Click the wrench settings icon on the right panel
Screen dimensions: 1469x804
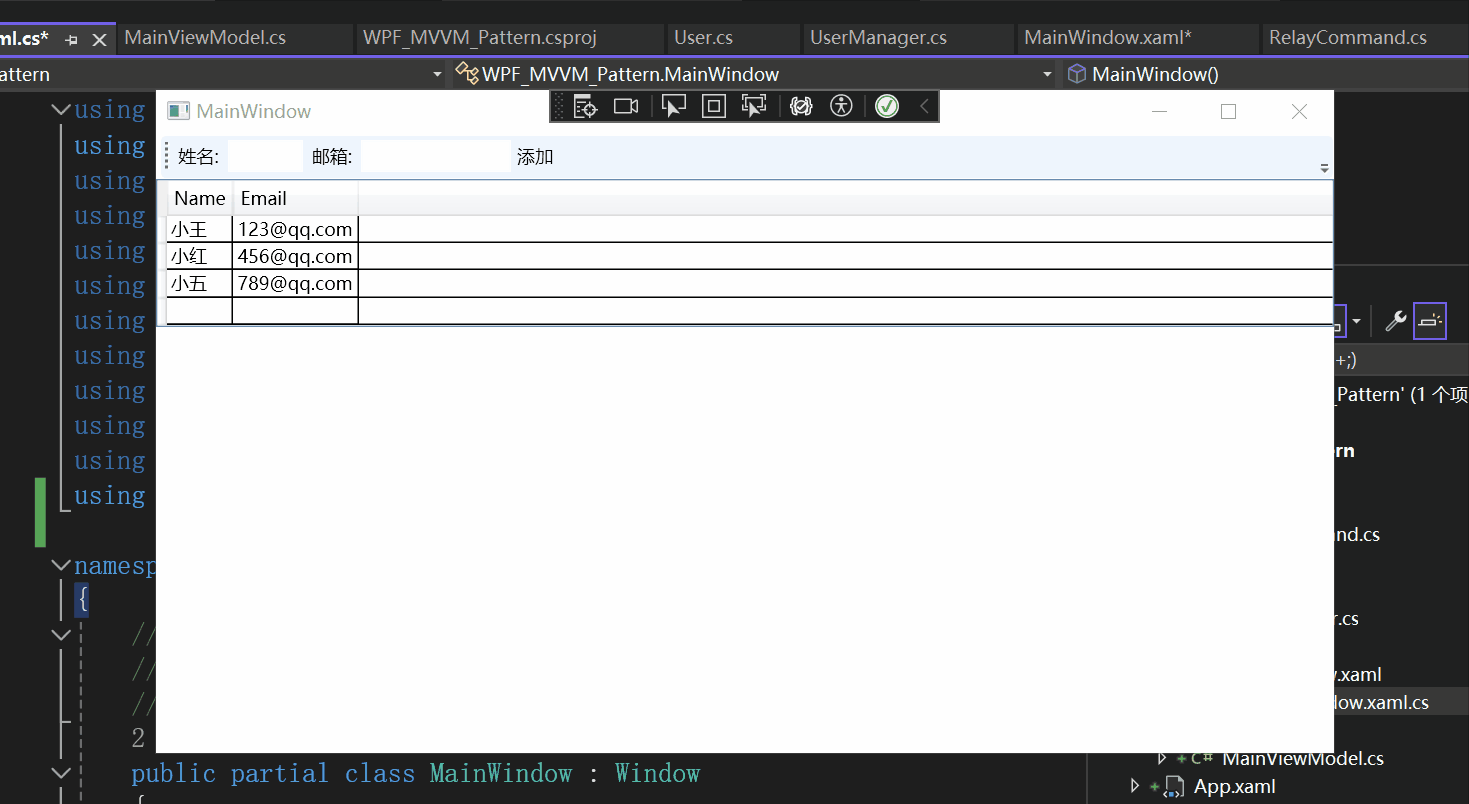(x=1394, y=321)
